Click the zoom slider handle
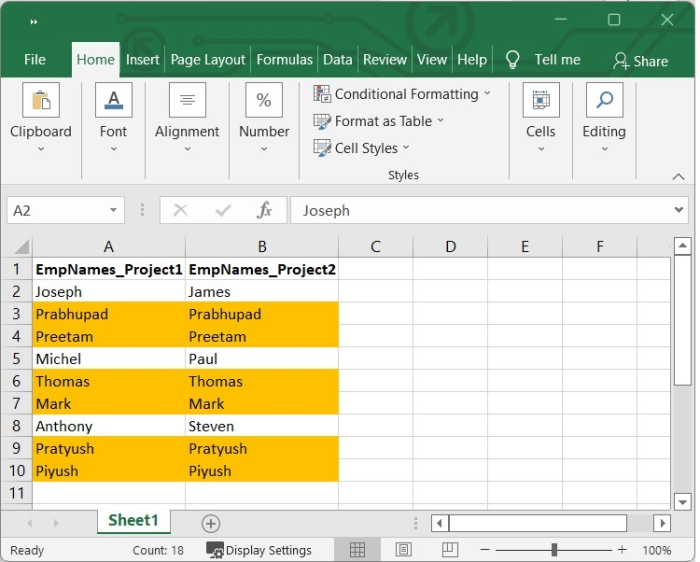Image resolution: width=700 pixels, height=562 pixels. pyautogui.click(x=554, y=550)
